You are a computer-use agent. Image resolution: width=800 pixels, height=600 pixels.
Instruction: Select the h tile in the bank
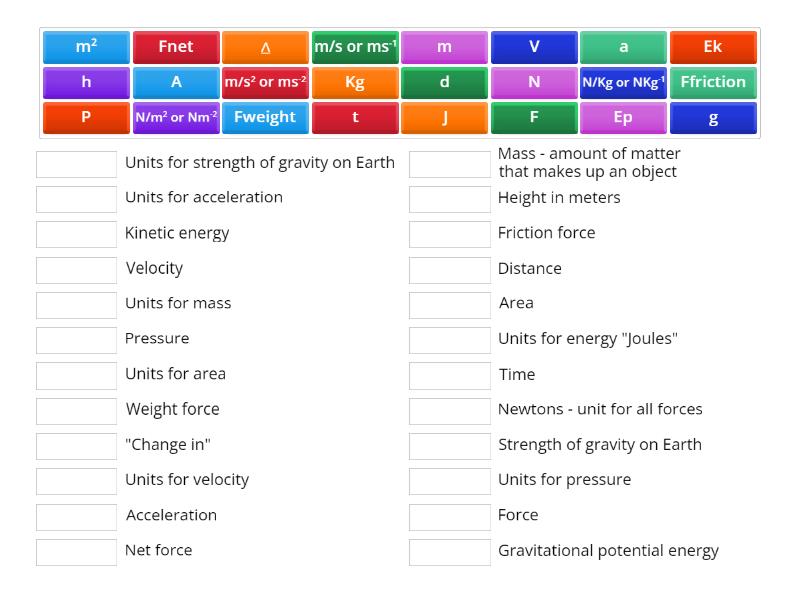pos(86,82)
